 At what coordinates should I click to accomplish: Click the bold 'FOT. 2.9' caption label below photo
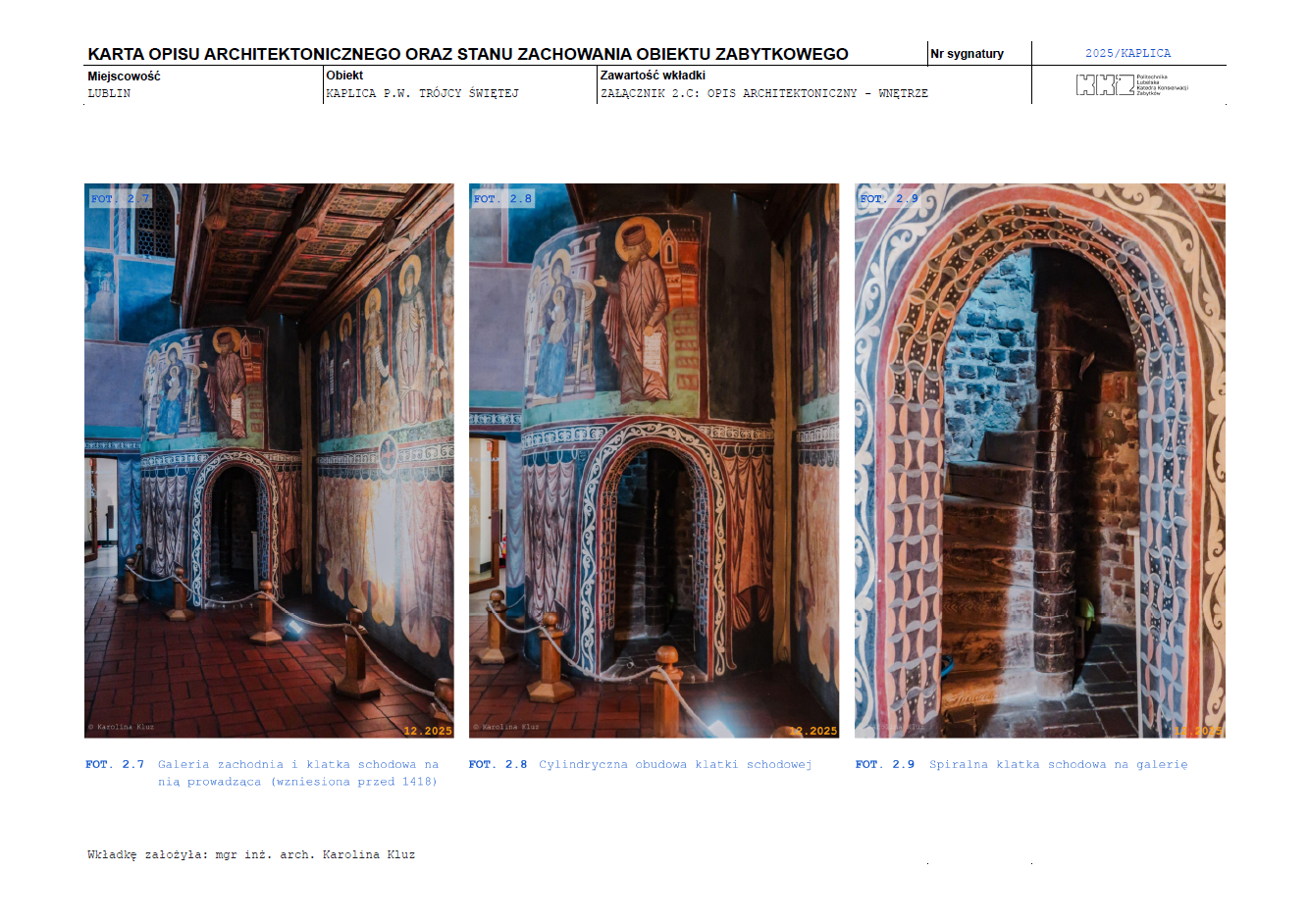pyautogui.click(x=885, y=764)
